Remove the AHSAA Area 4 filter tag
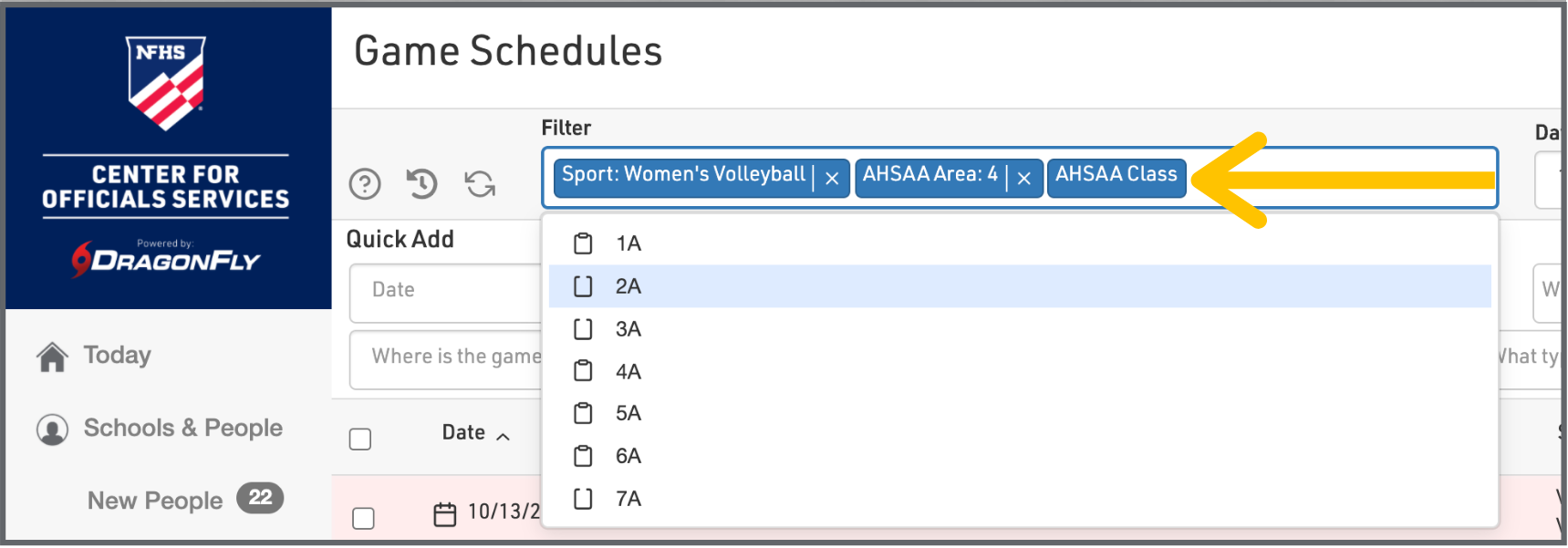 coord(1024,179)
